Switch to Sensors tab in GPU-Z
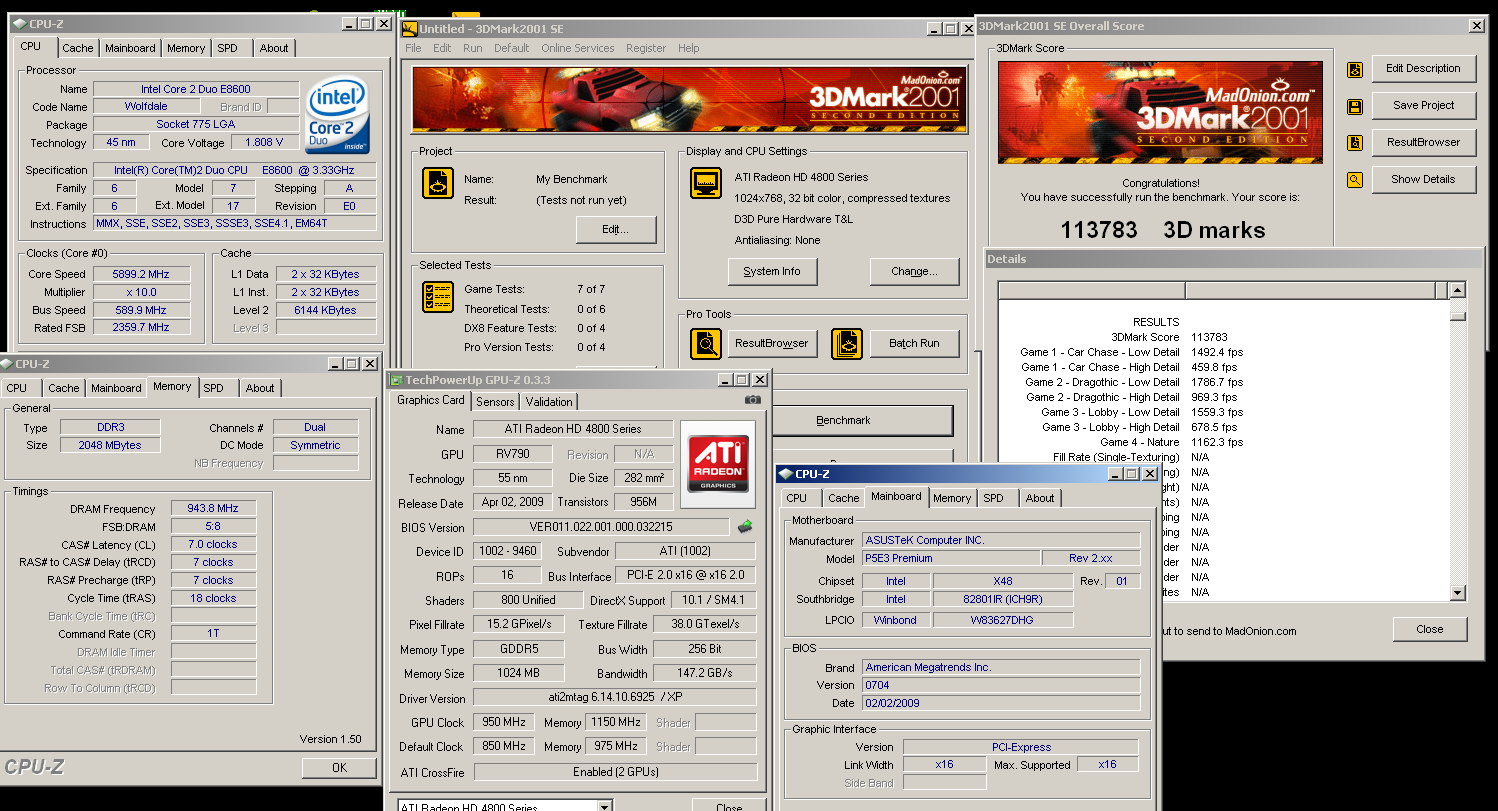Image resolution: width=1498 pixels, height=811 pixels. point(495,402)
